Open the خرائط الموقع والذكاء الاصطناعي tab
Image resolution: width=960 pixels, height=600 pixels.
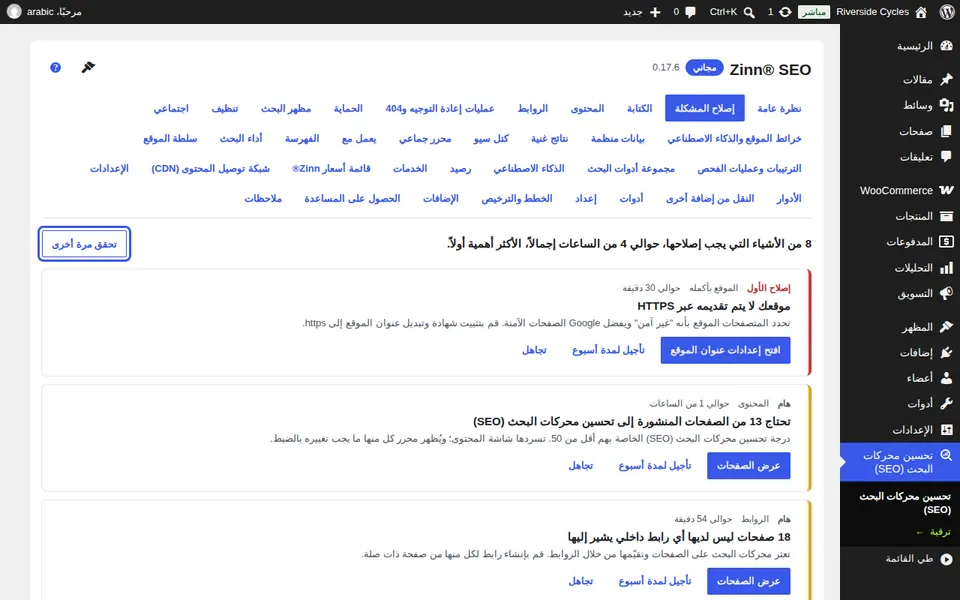(x=734, y=138)
